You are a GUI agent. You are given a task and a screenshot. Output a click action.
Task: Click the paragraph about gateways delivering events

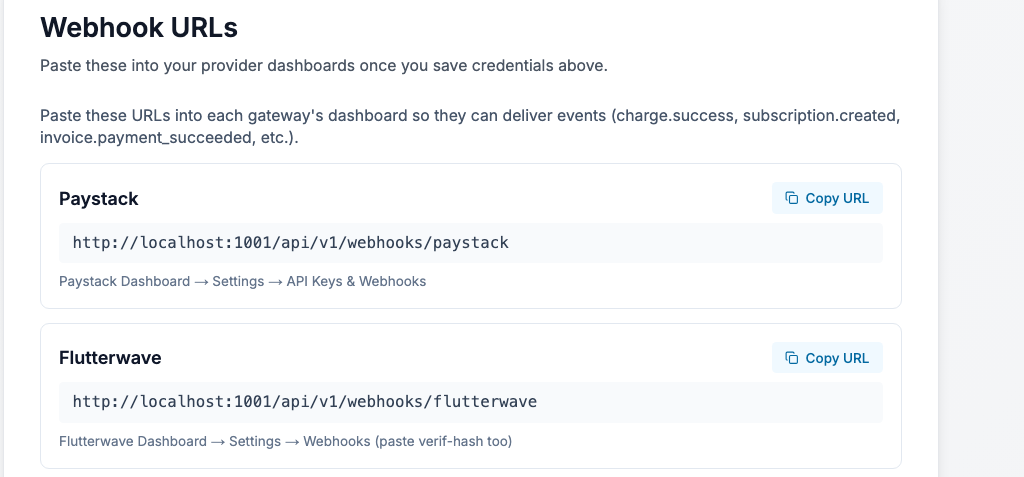pos(470,127)
